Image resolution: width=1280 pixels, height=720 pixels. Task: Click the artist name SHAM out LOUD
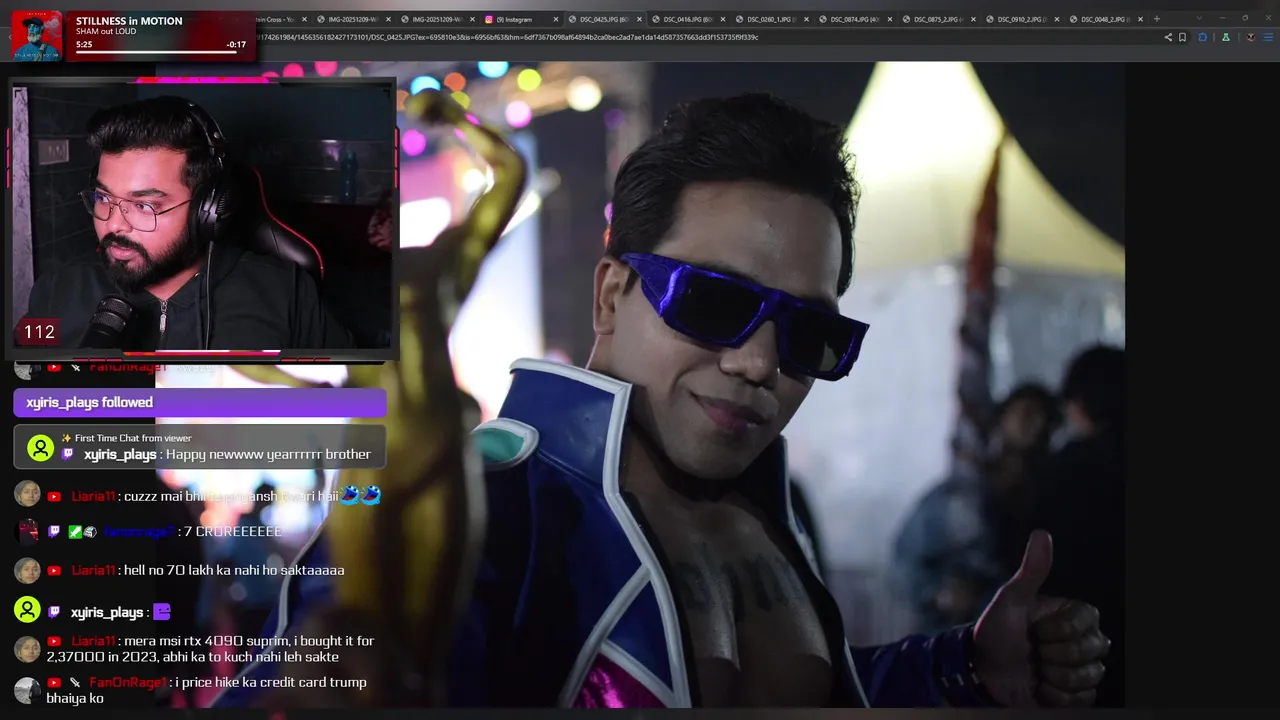(x=106, y=31)
